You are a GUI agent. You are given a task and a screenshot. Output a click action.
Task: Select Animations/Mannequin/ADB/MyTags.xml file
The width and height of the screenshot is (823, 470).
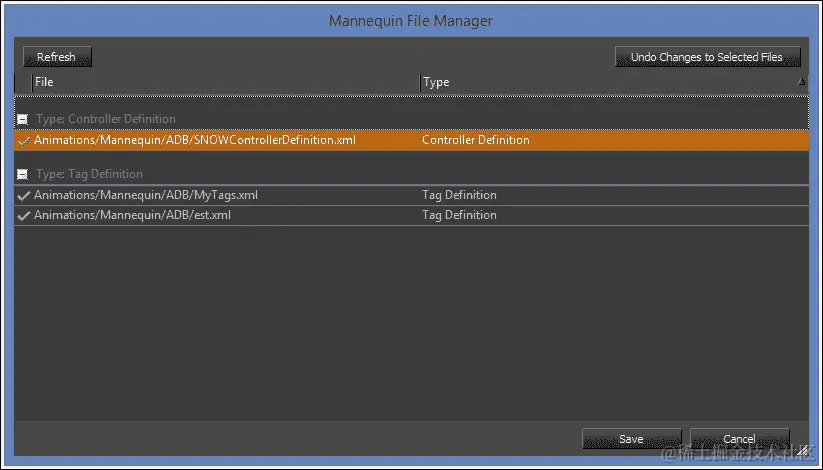click(146, 195)
